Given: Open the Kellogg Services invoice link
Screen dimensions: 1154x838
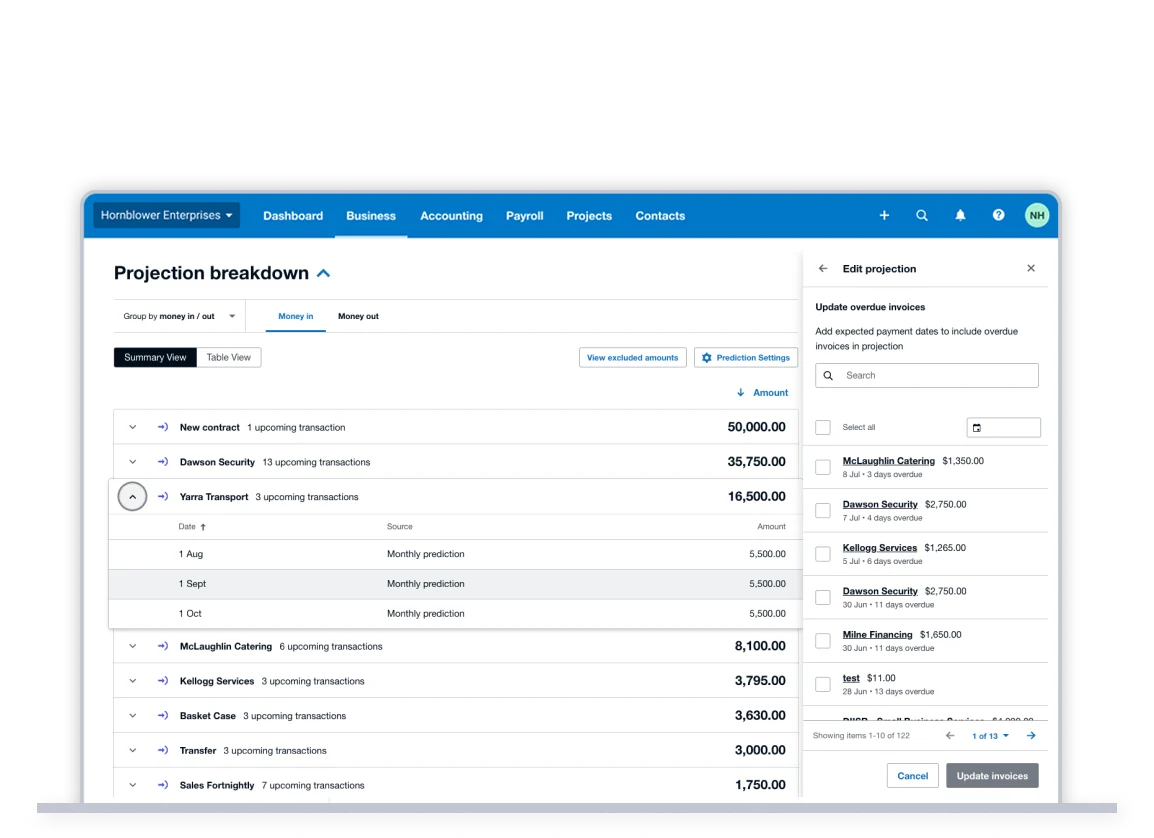Looking at the screenshot, I should [x=879, y=548].
